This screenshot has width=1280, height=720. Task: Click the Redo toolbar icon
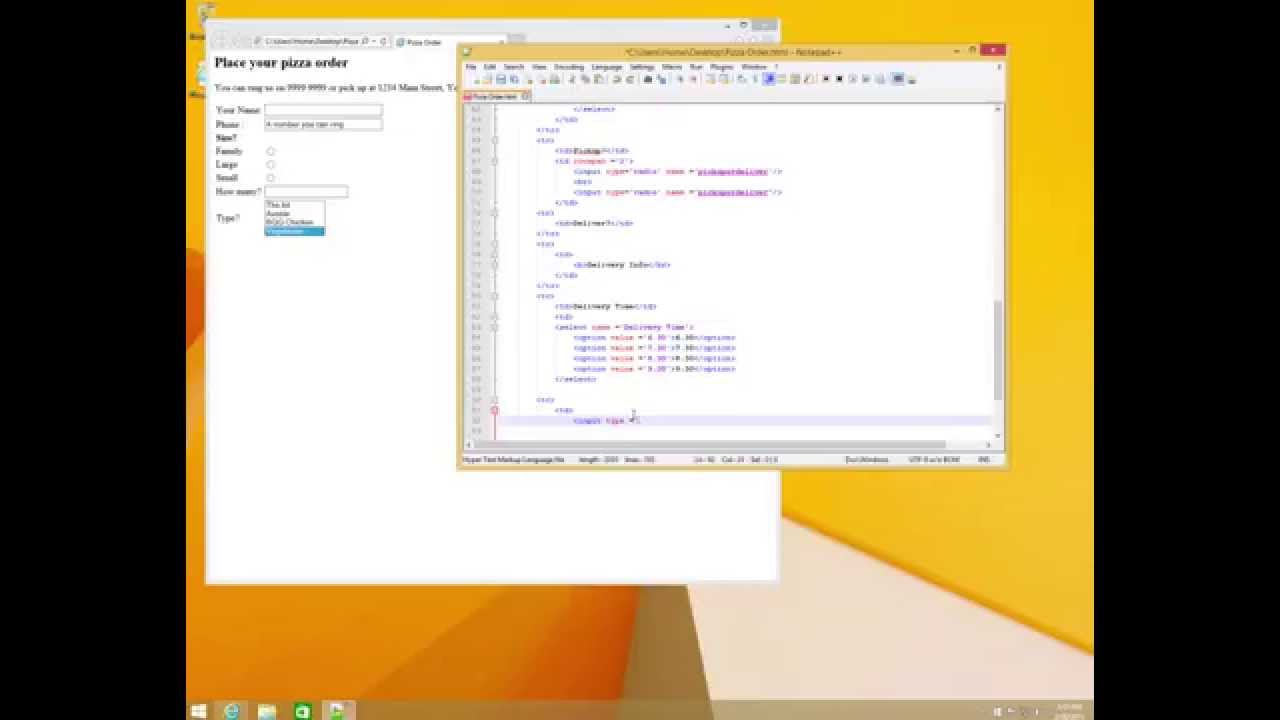click(631, 79)
